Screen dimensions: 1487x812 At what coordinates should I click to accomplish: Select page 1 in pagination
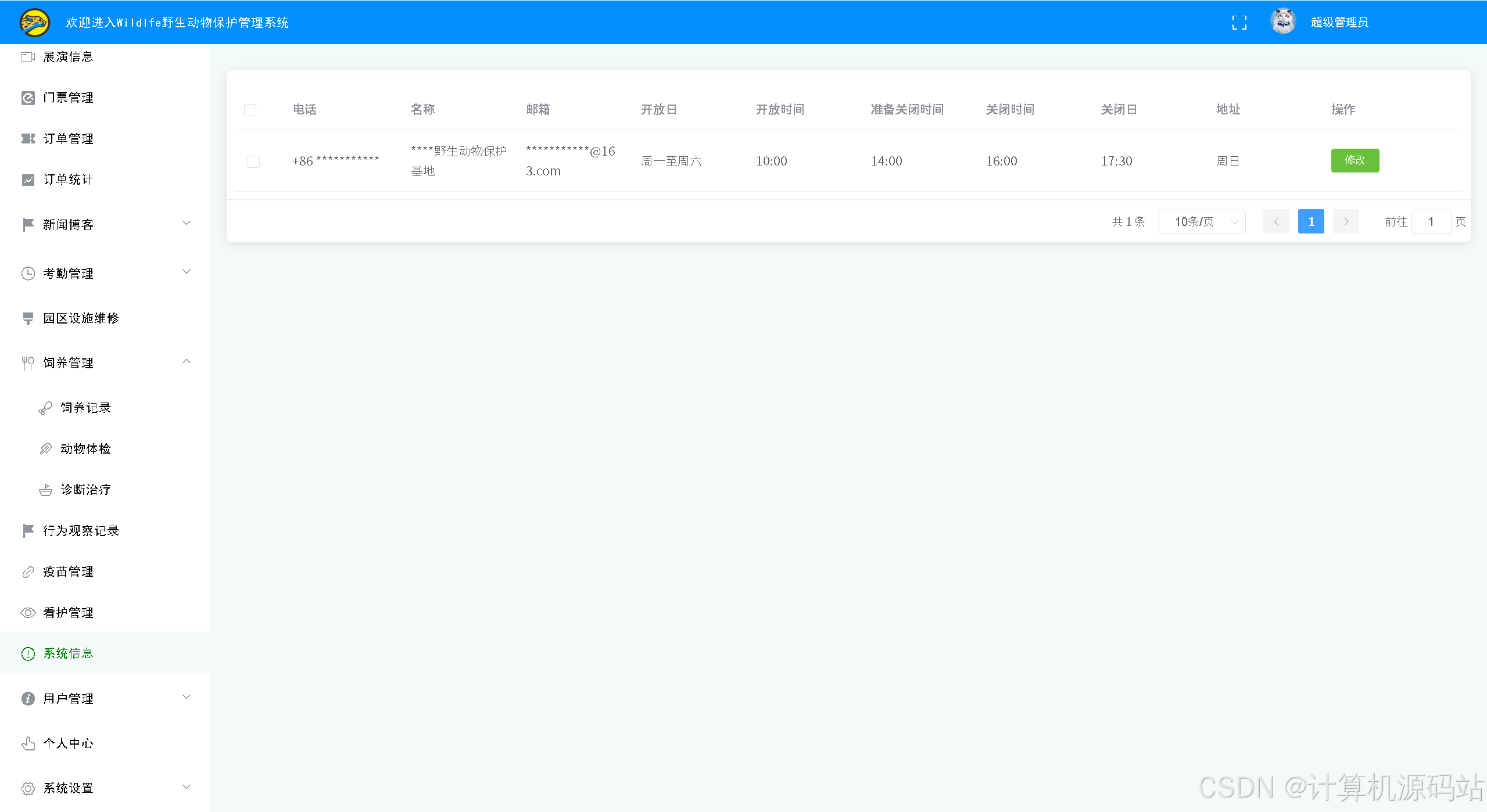(1311, 222)
